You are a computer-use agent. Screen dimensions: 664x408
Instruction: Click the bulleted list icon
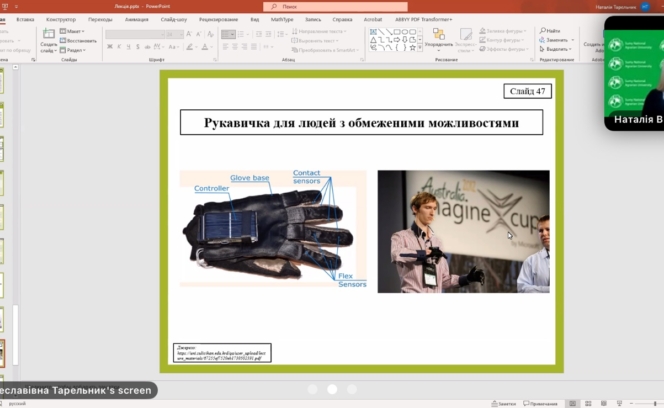tap(226, 32)
